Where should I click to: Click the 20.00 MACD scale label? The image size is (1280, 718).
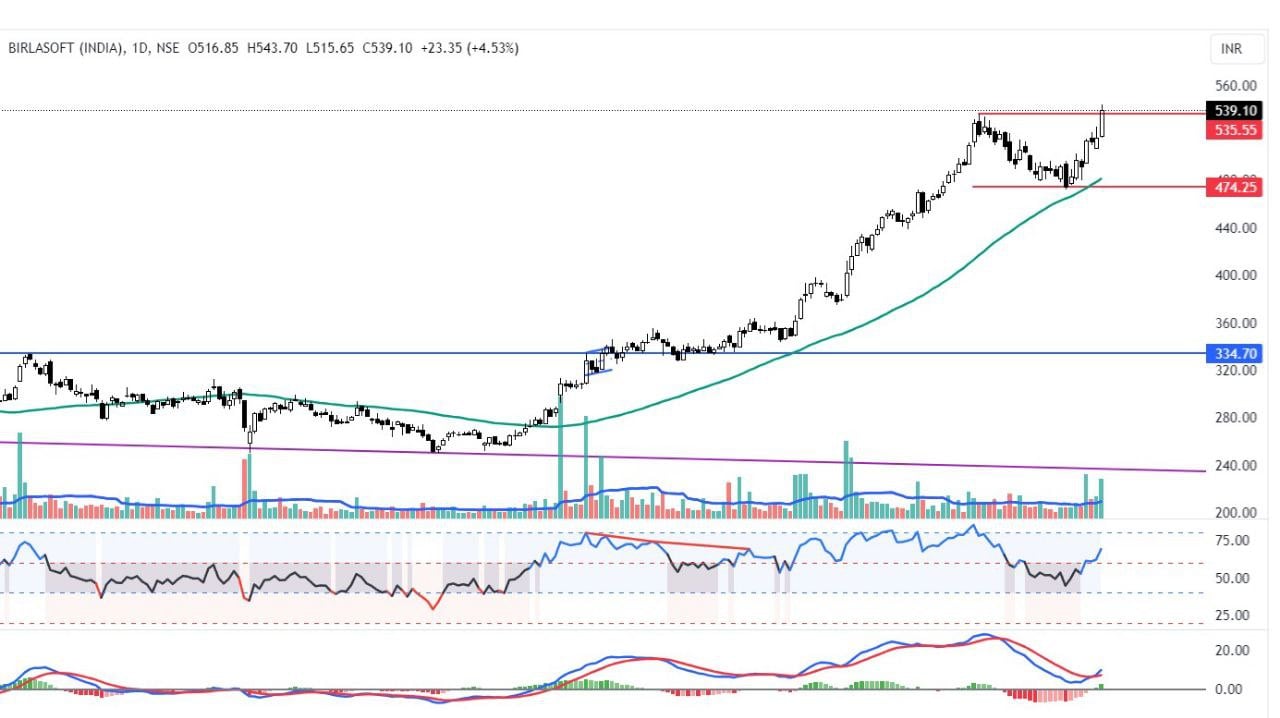pyautogui.click(x=1236, y=650)
